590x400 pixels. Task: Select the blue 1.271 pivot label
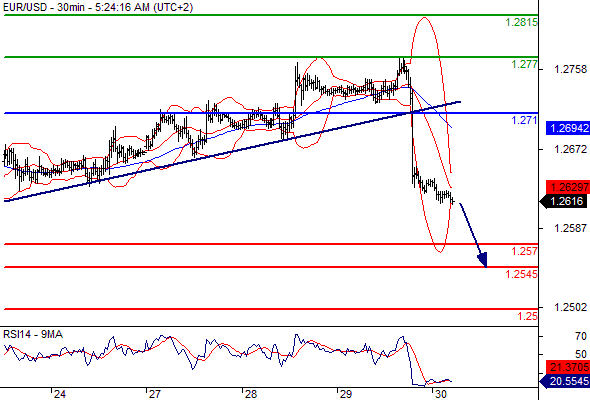[524, 120]
